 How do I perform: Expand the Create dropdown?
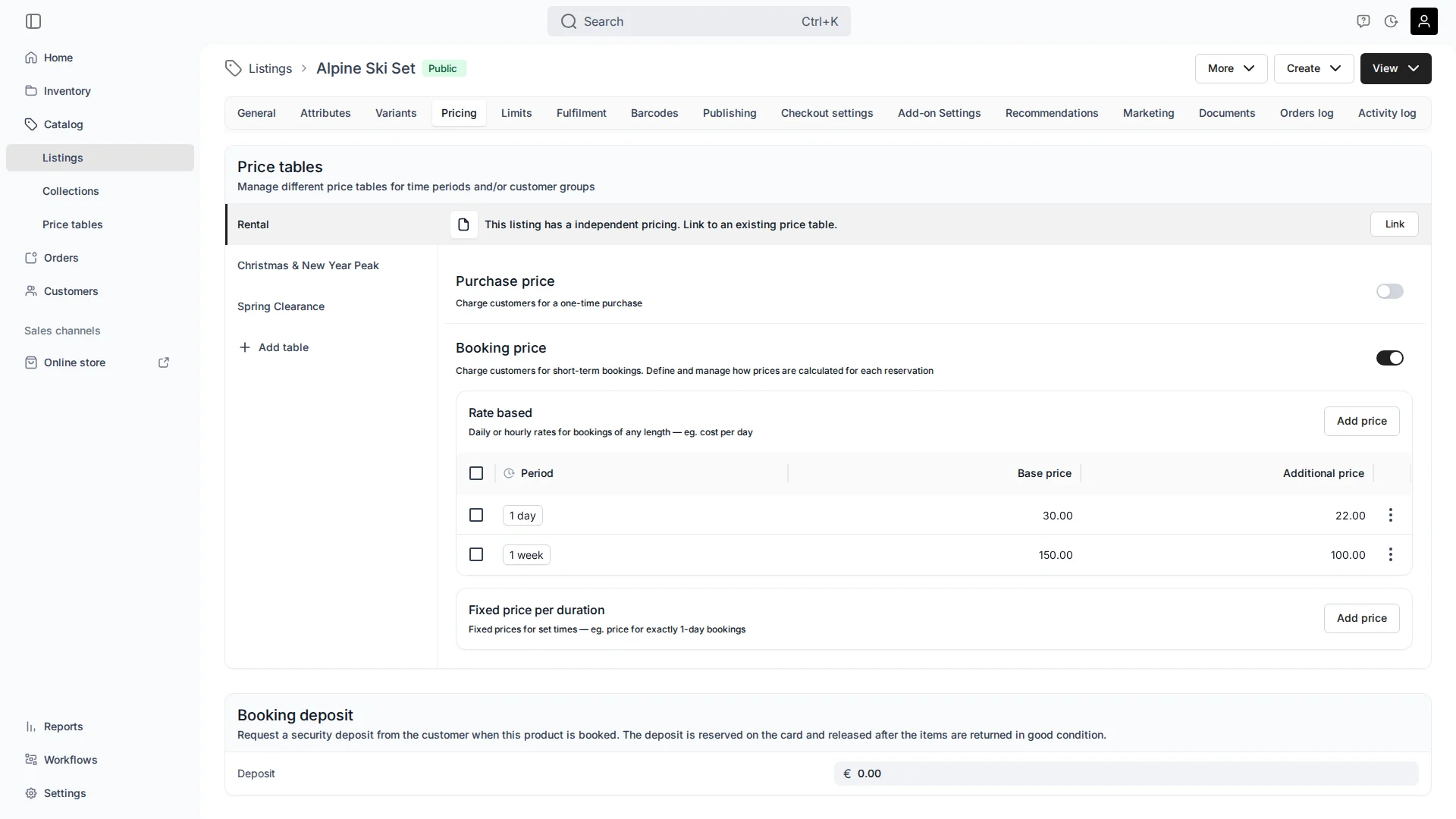(x=1314, y=68)
